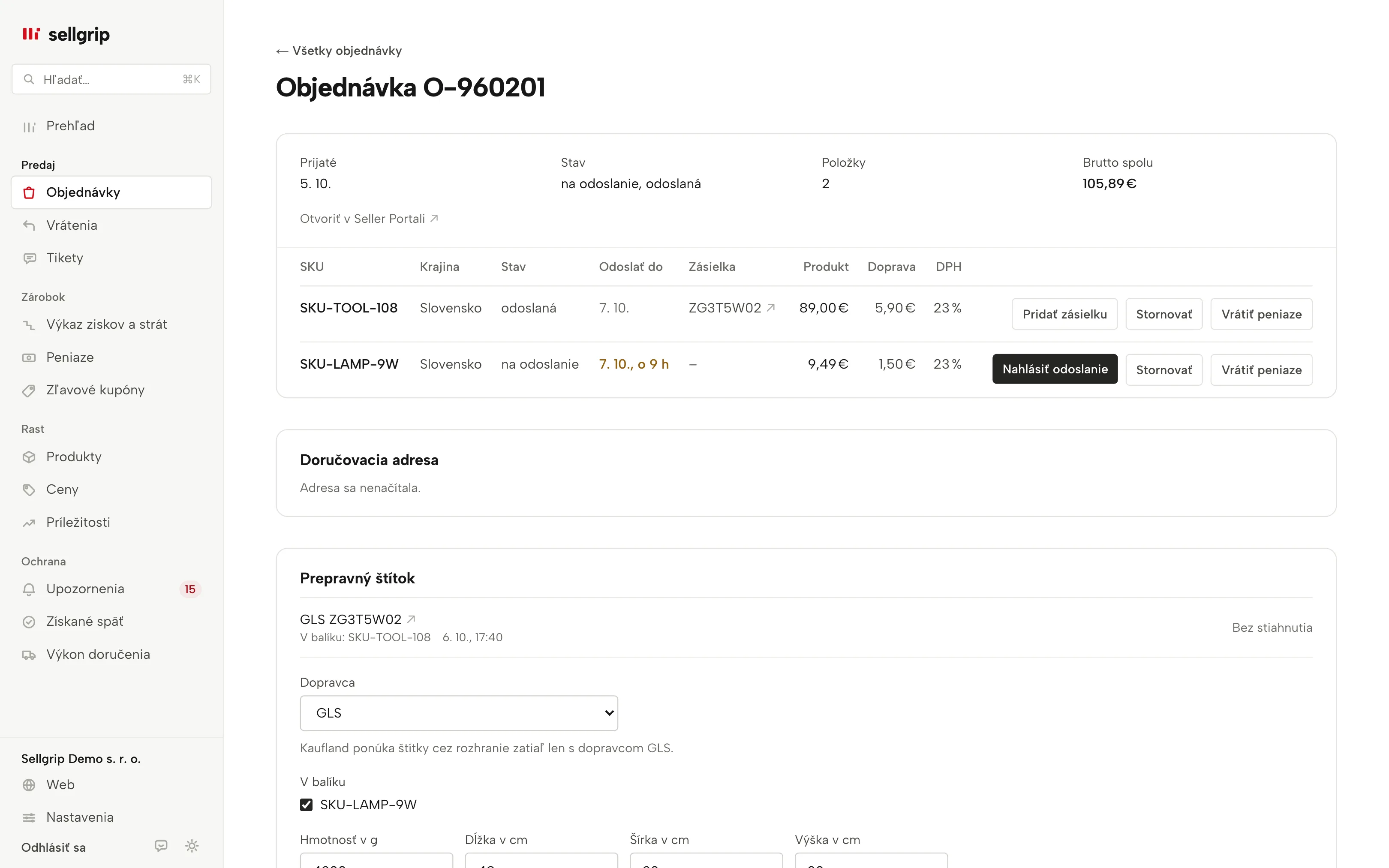
Task: Open Nastavenia in sidebar
Action: pos(111,817)
